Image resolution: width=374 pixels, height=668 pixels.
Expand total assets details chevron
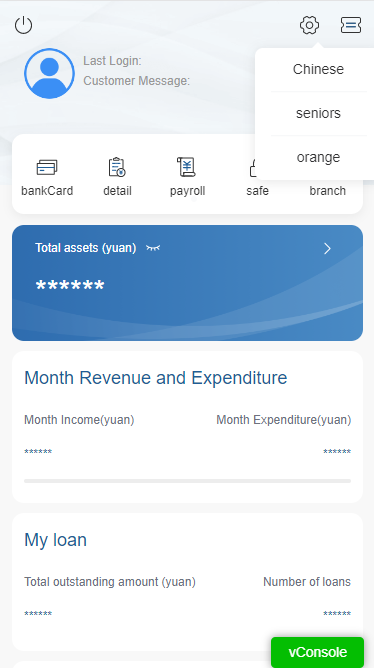pos(327,248)
